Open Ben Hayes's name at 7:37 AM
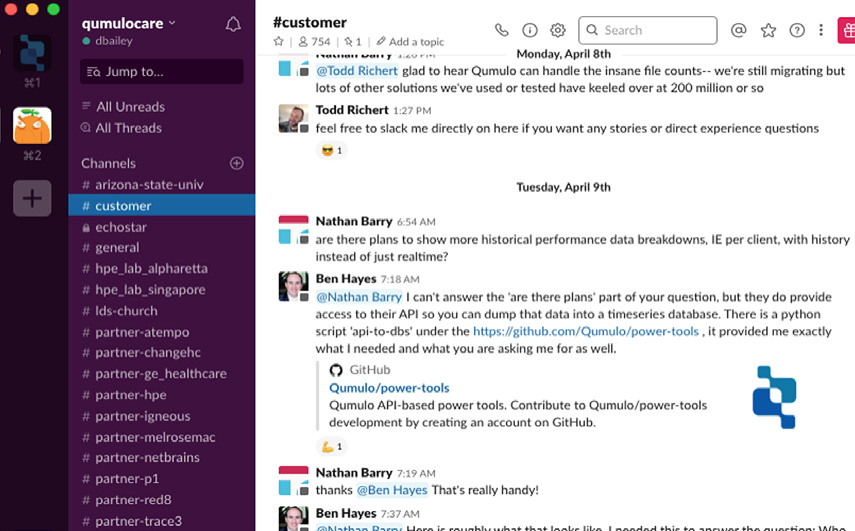Image resolution: width=855 pixels, height=531 pixels. pos(346,513)
